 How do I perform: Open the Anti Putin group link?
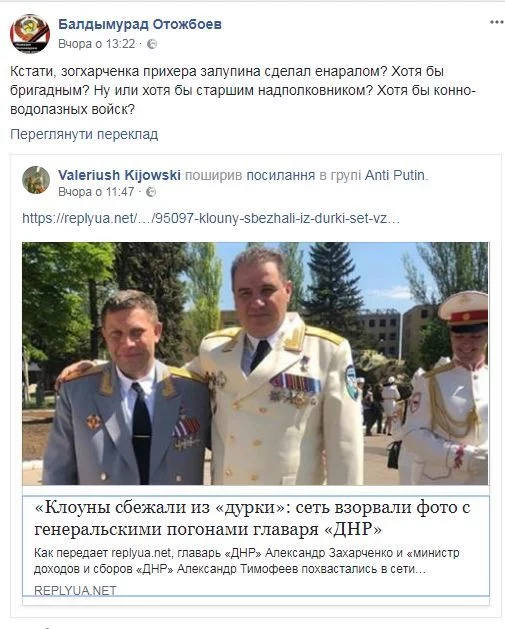click(394, 175)
